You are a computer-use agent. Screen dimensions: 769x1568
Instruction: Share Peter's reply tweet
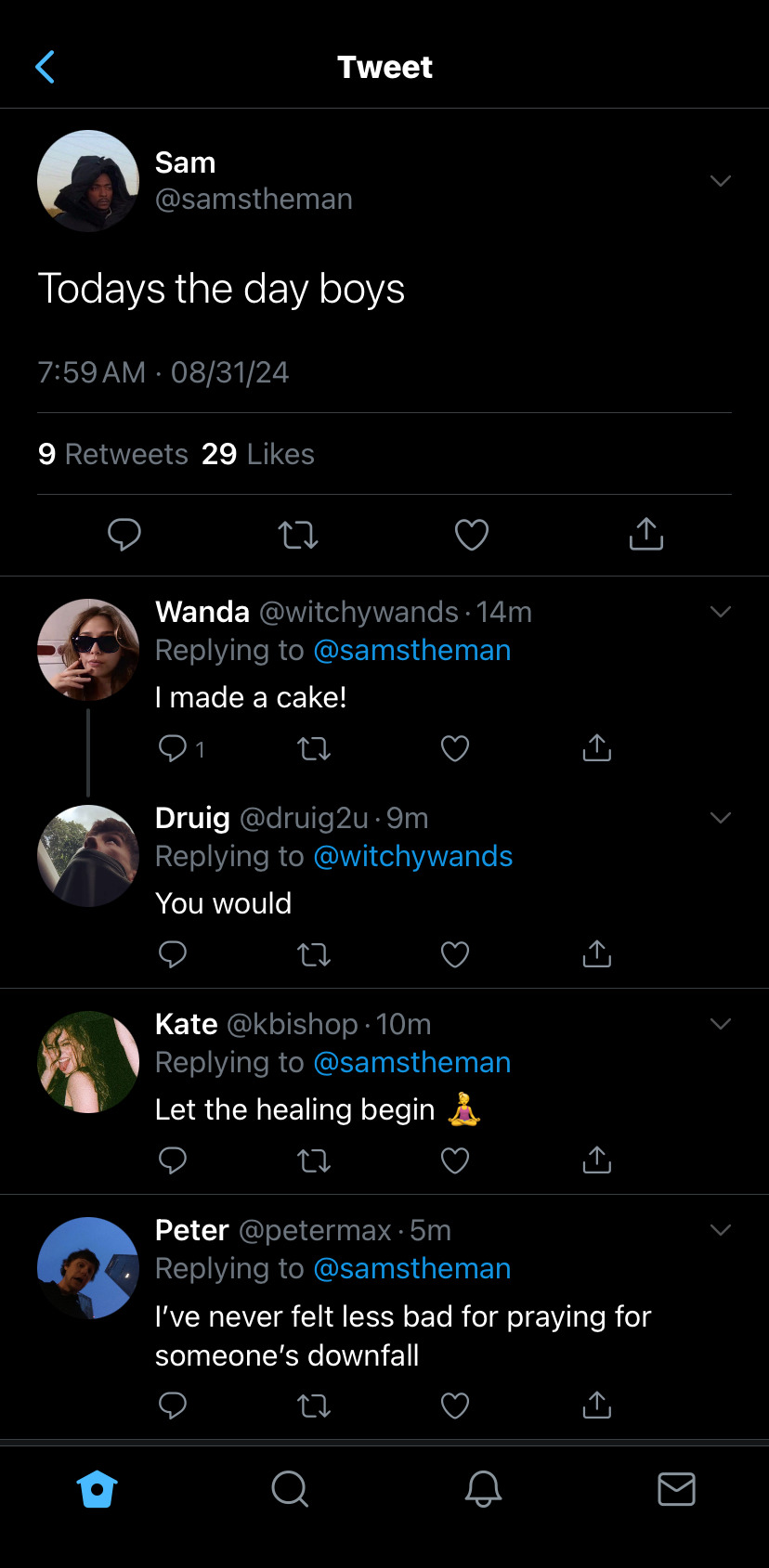(596, 1406)
